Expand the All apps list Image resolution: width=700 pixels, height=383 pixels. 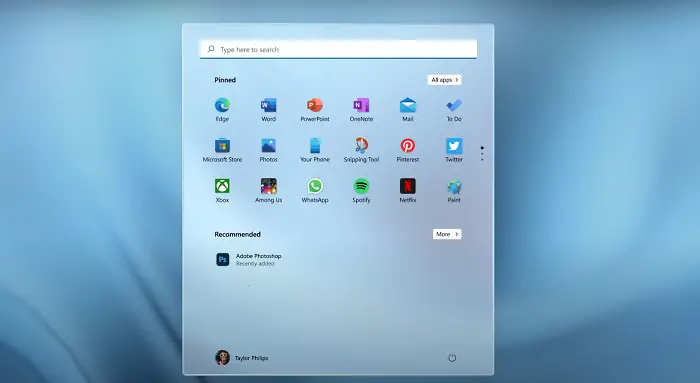tap(444, 80)
